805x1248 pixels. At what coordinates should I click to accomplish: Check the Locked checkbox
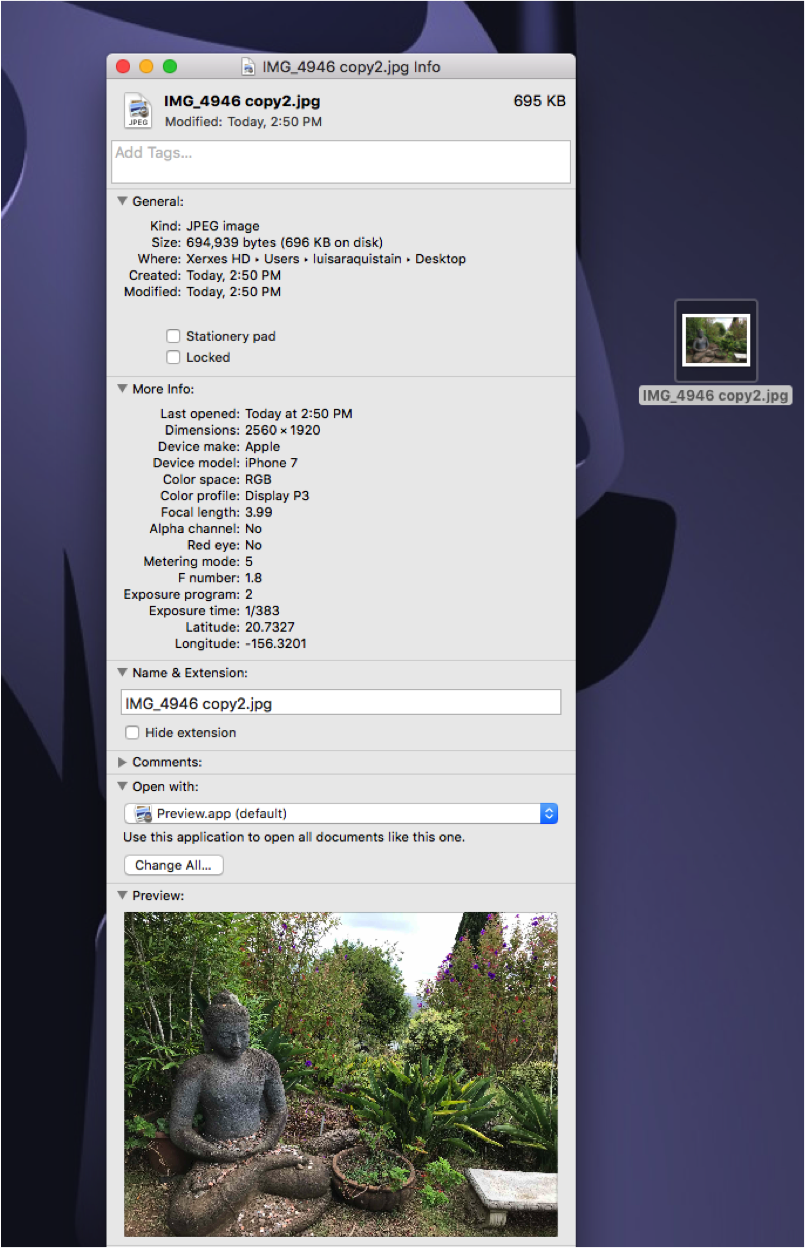pos(174,357)
